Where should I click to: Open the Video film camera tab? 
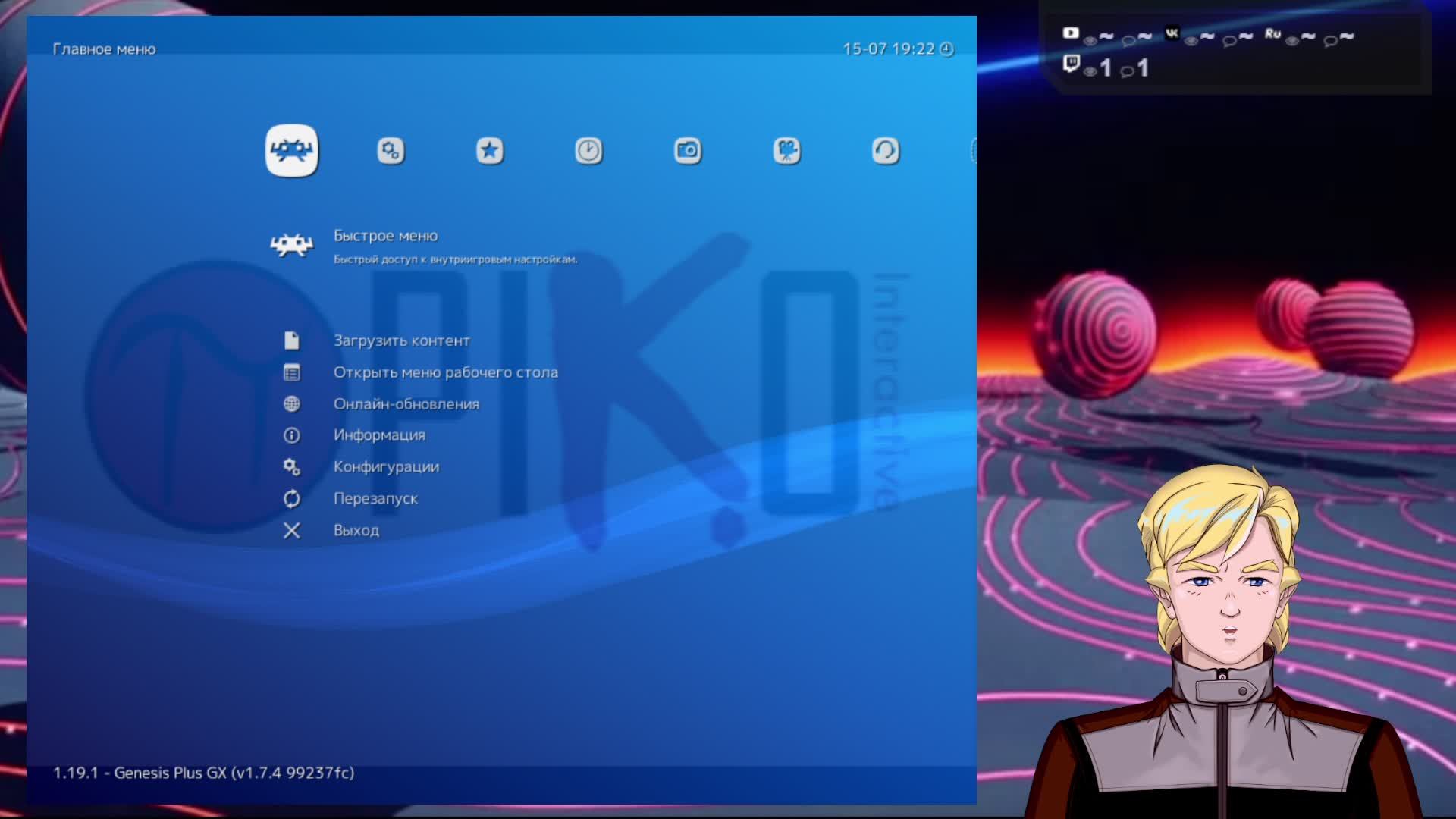(x=786, y=150)
